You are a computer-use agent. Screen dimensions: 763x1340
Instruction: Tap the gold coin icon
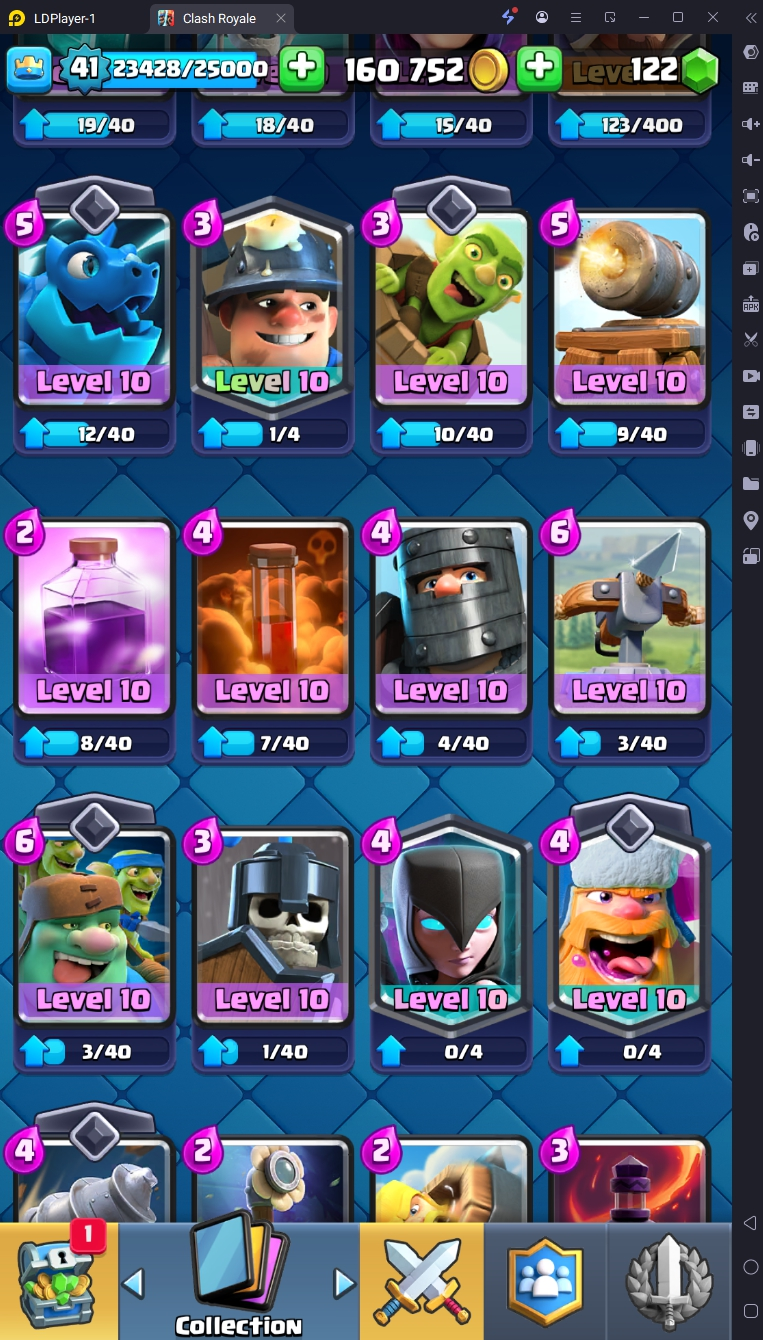pos(489,70)
